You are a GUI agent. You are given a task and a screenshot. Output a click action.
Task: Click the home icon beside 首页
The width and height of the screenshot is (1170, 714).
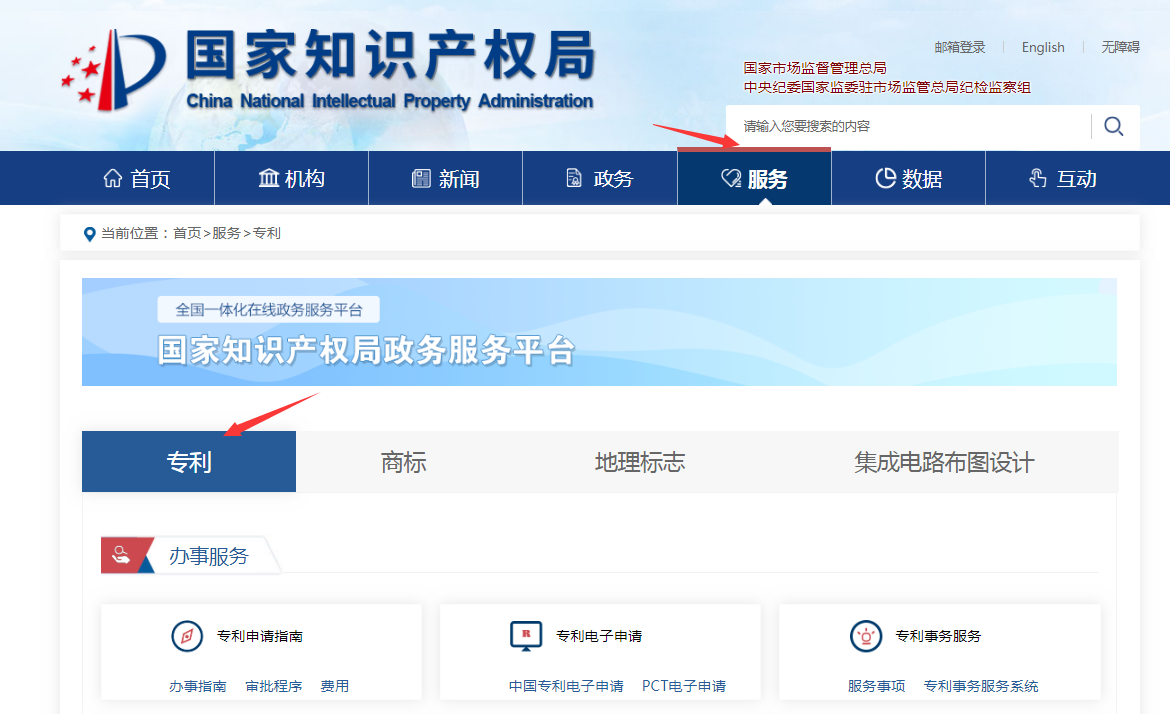coord(113,178)
